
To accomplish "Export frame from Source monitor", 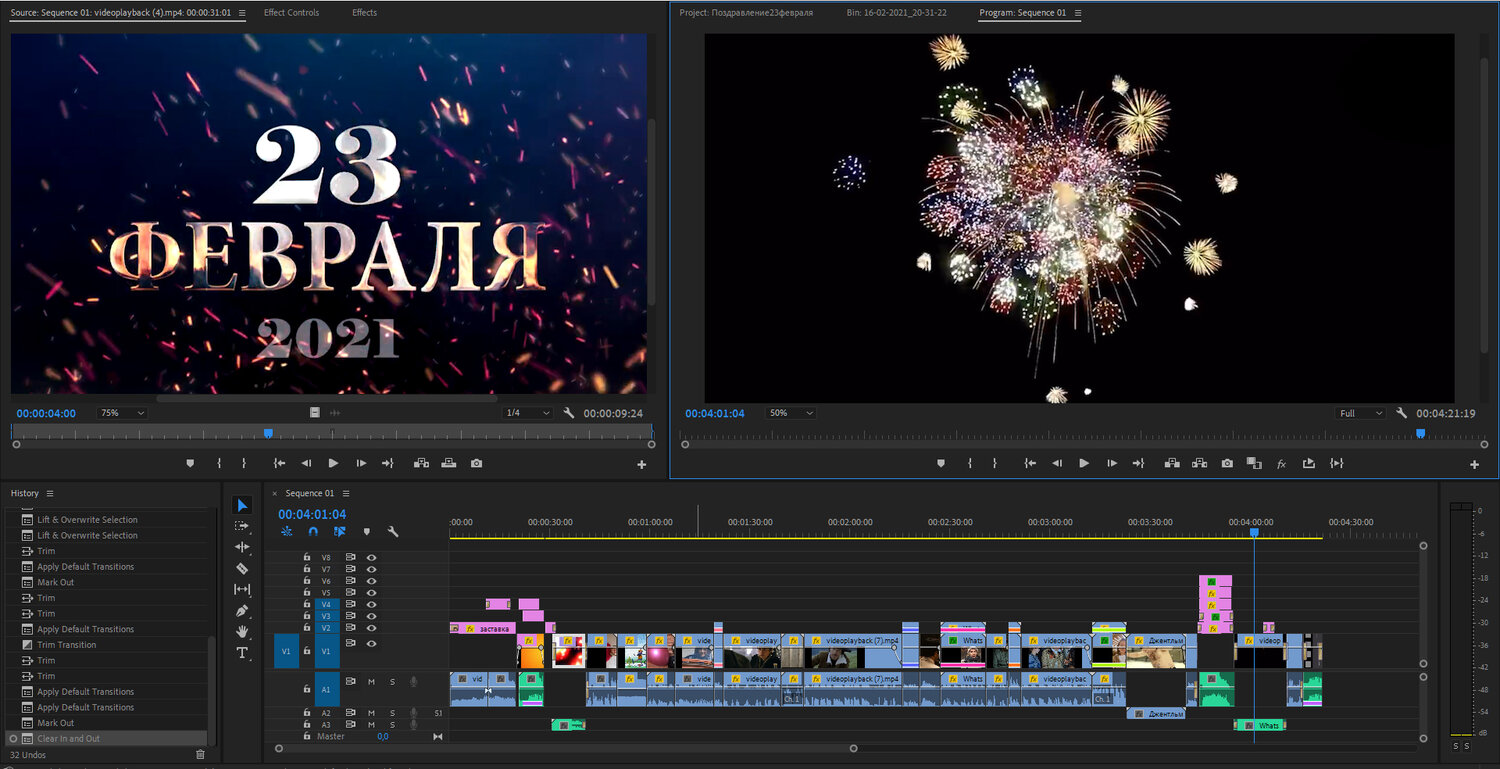I will point(476,463).
